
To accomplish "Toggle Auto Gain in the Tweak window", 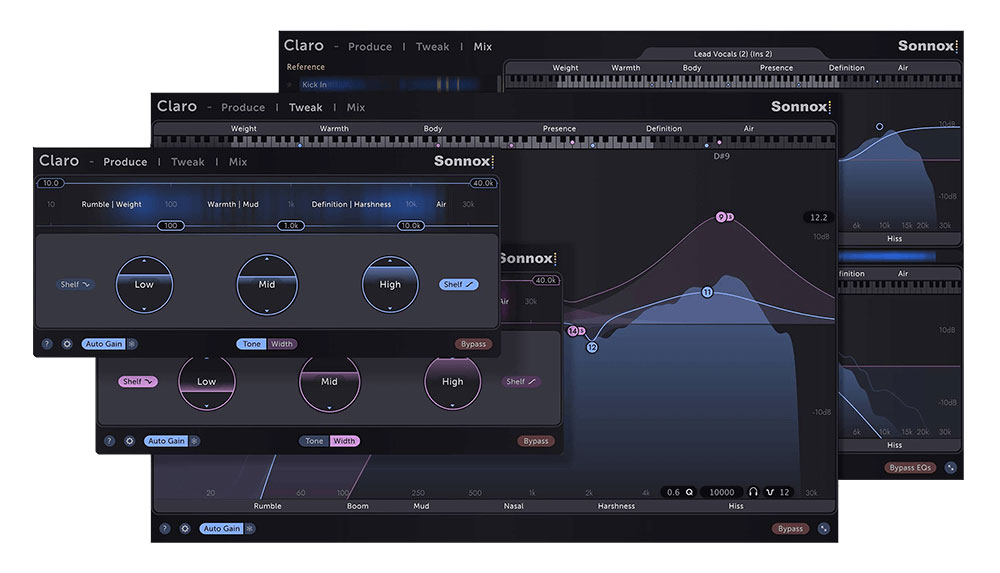I will 222,528.
